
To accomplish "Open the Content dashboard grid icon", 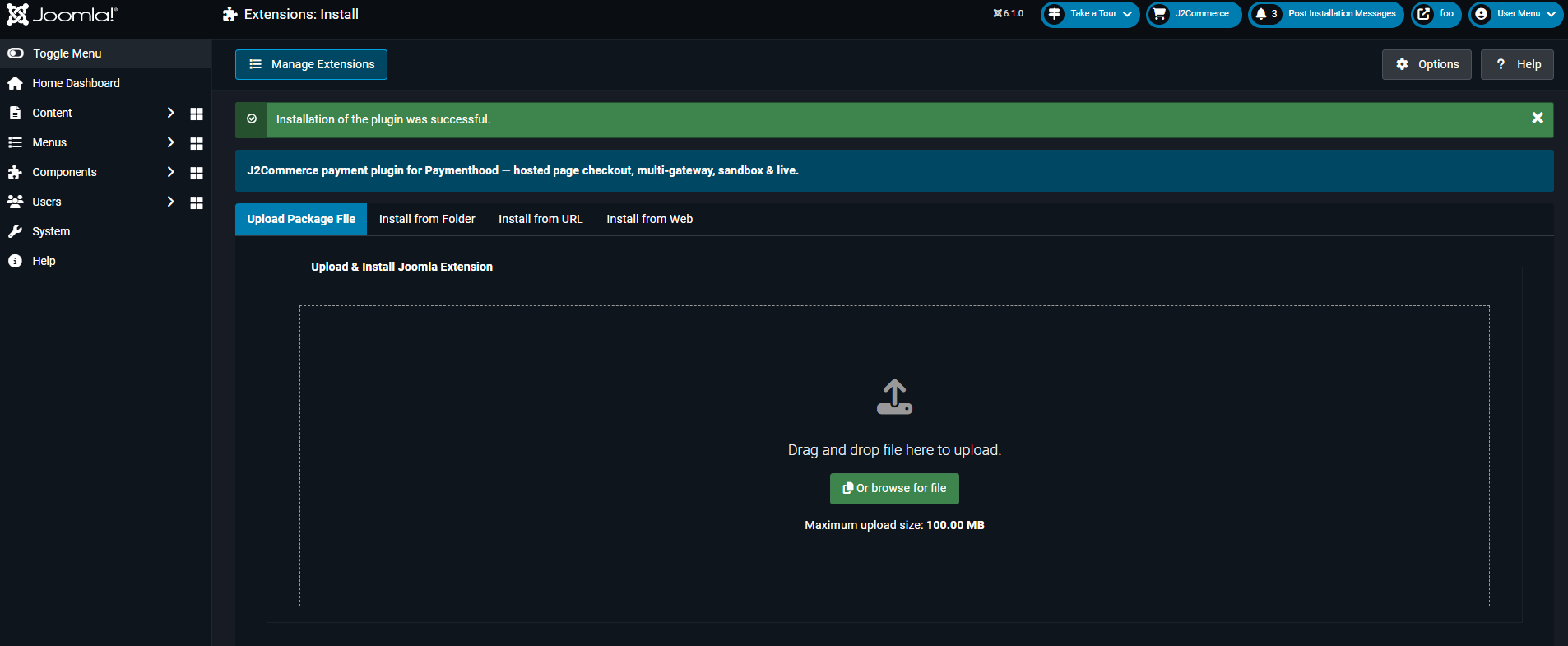I will click(x=197, y=114).
